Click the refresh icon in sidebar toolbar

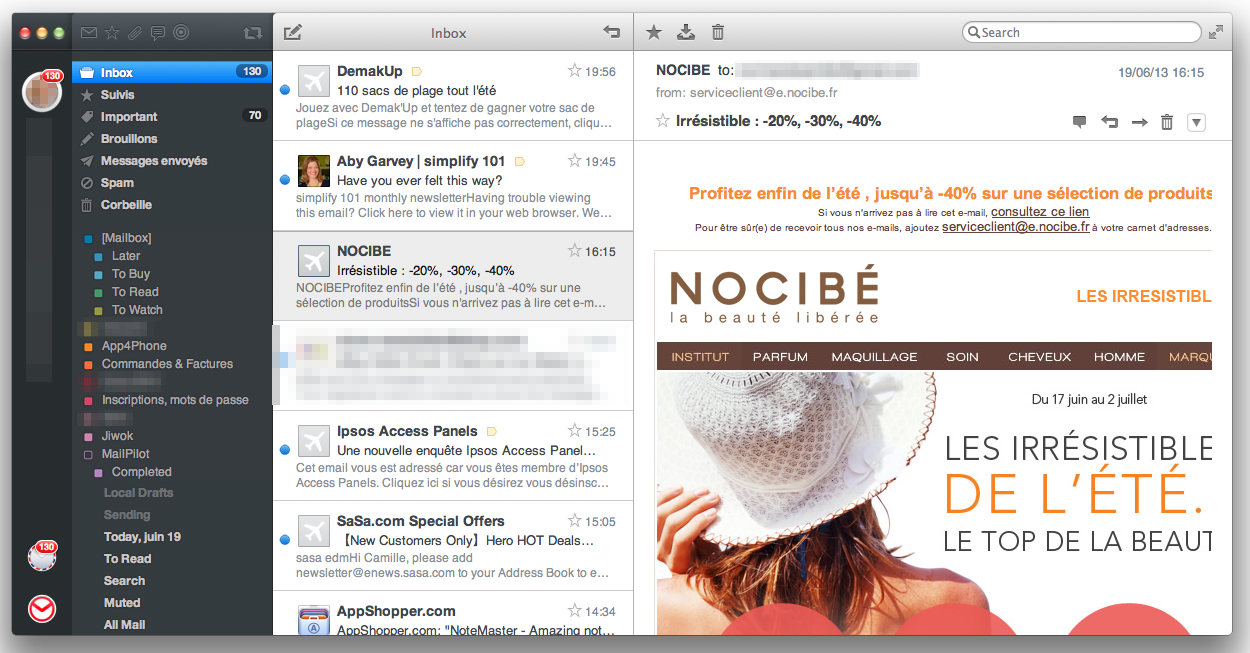[252, 33]
